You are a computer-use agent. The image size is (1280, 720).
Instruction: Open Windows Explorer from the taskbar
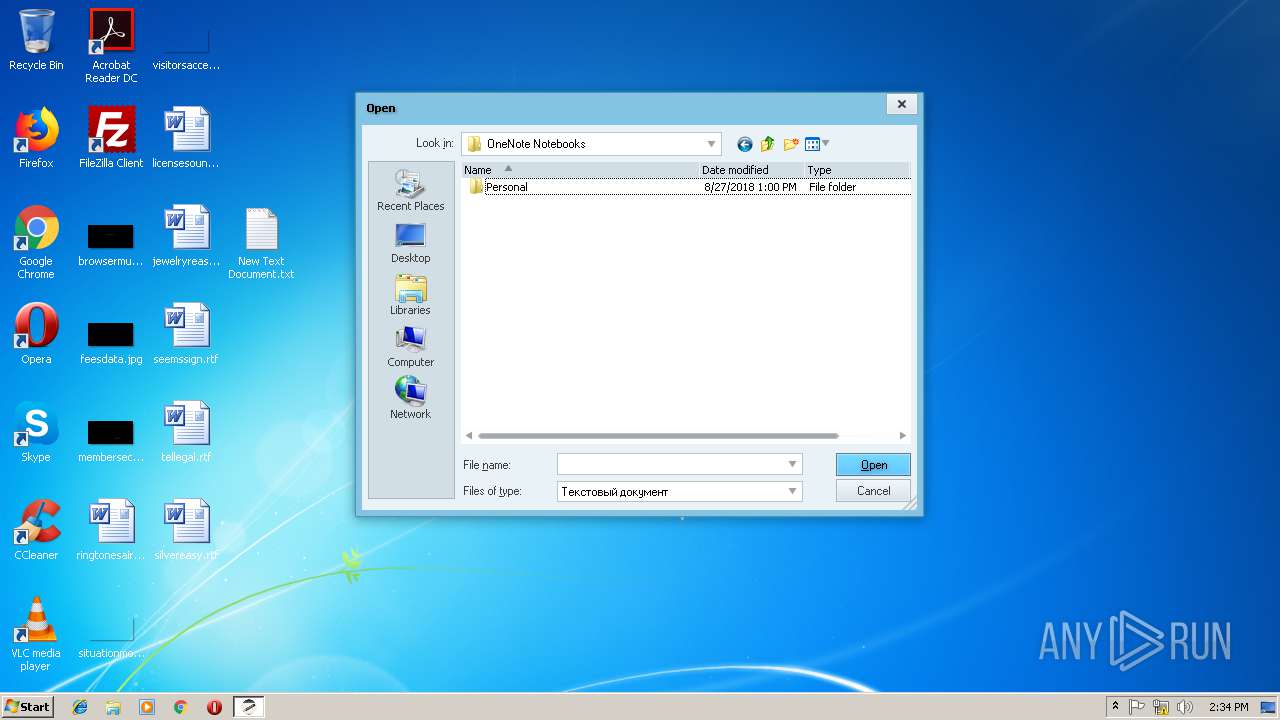(x=113, y=707)
